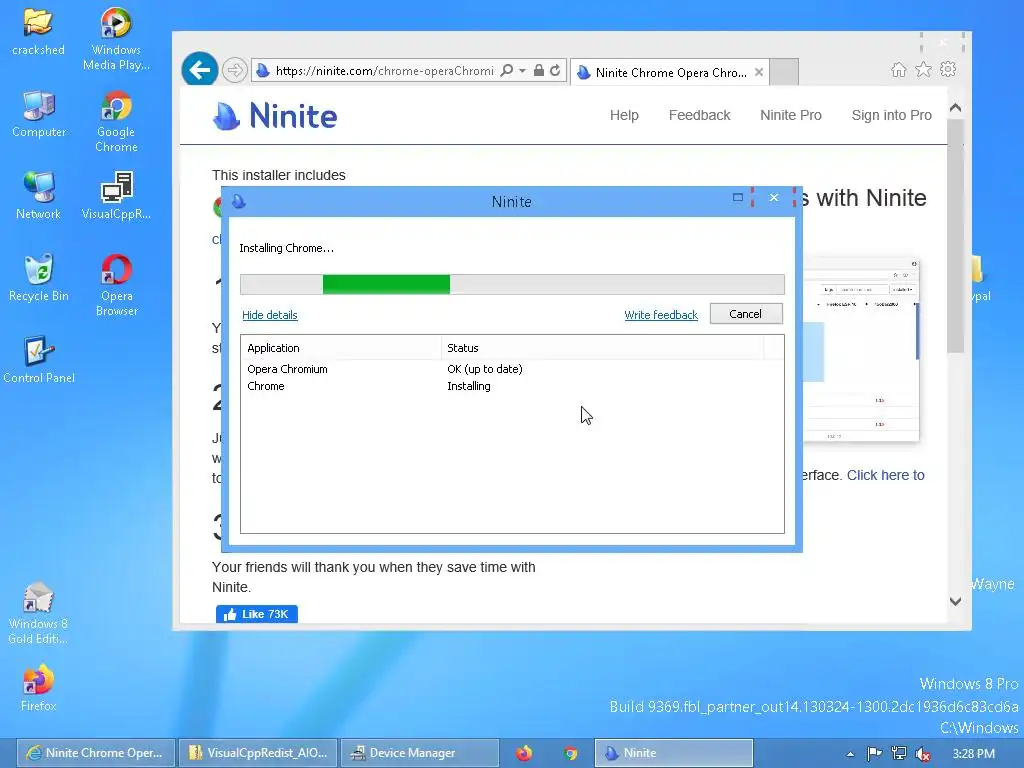Click the Firefox taskbar icon

(x=524, y=753)
